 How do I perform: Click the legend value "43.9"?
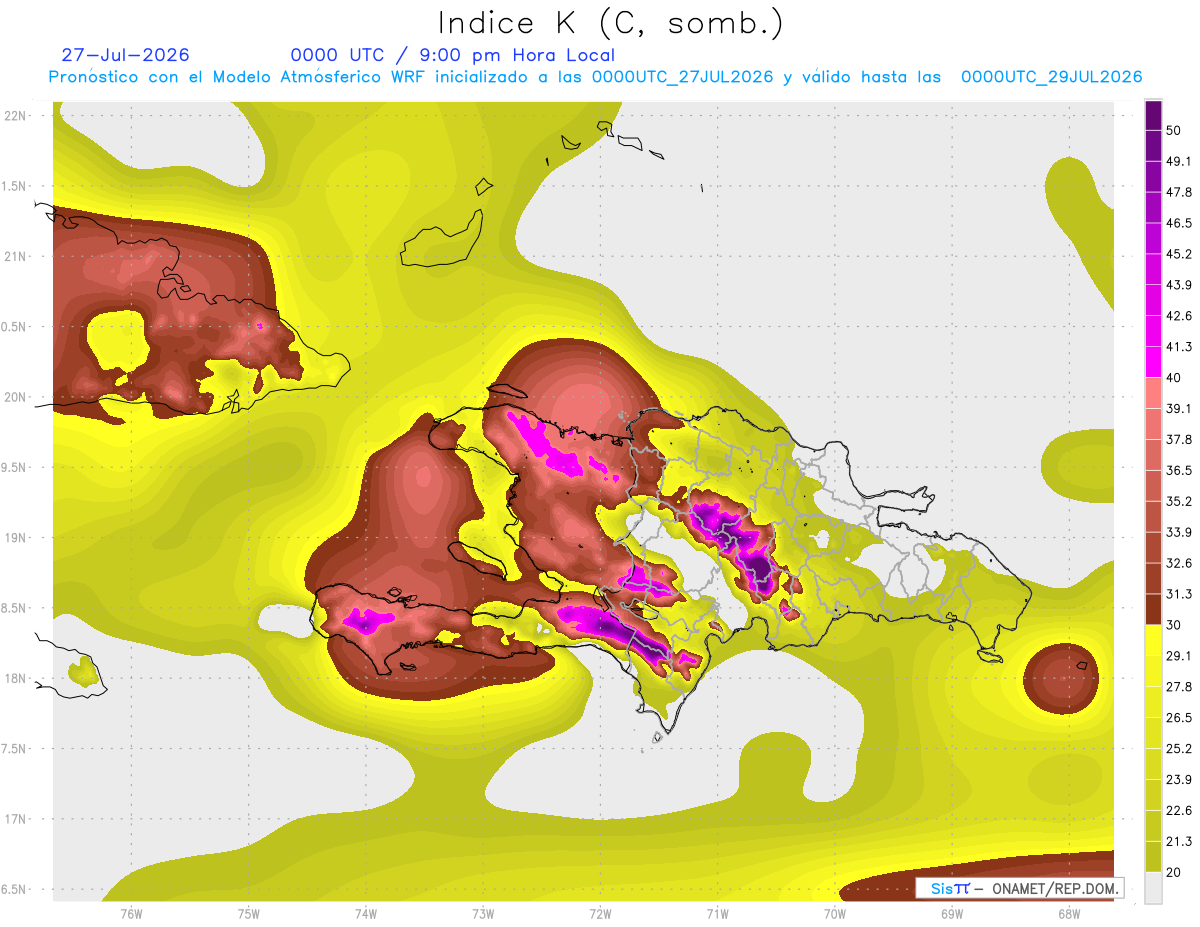(x=1178, y=285)
